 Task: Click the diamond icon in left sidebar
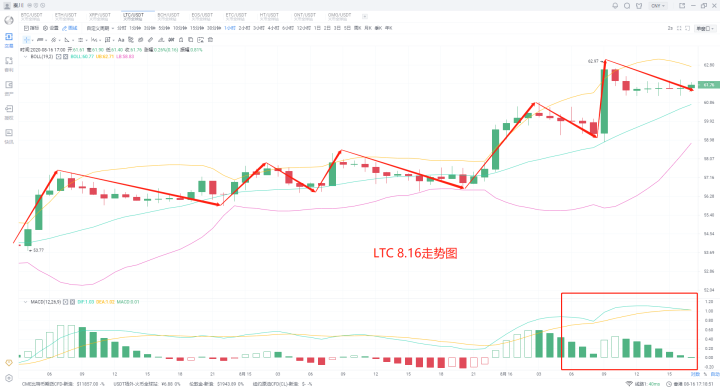pyautogui.click(x=9, y=363)
